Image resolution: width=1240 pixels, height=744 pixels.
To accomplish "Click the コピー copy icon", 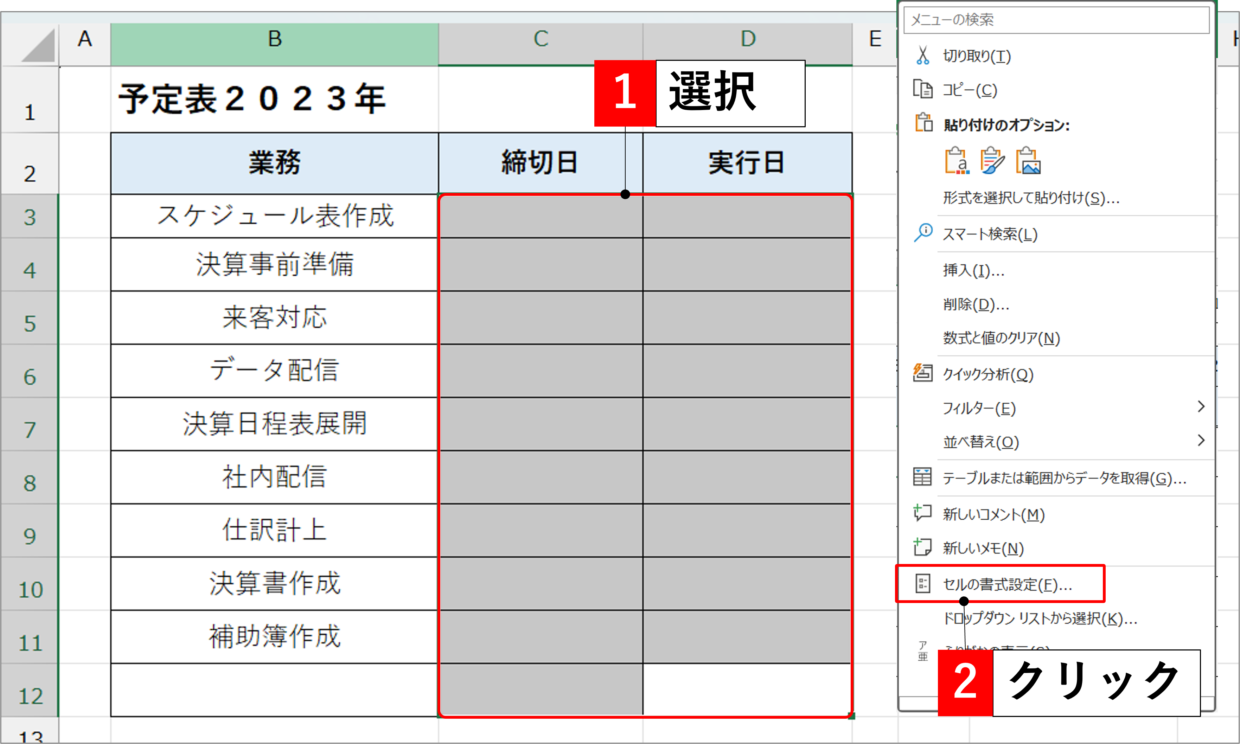I will point(922,90).
